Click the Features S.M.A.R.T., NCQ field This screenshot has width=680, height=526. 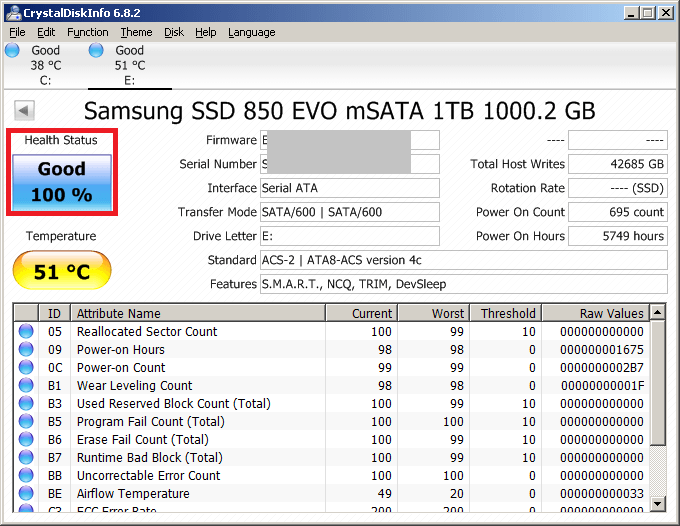pyautogui.click(x=464, y=284)
